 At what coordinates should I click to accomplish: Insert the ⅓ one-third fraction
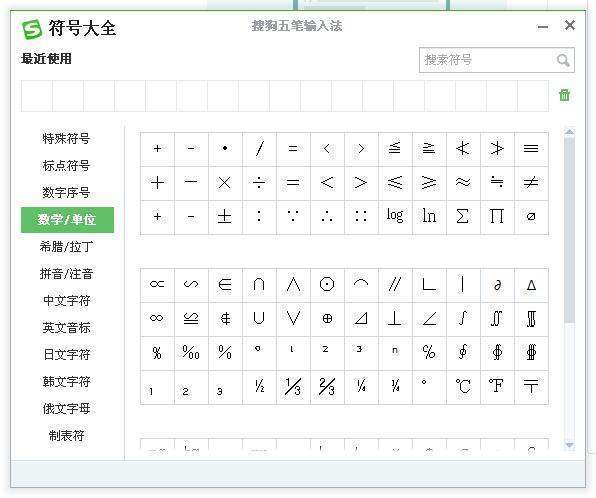point(293,387)
